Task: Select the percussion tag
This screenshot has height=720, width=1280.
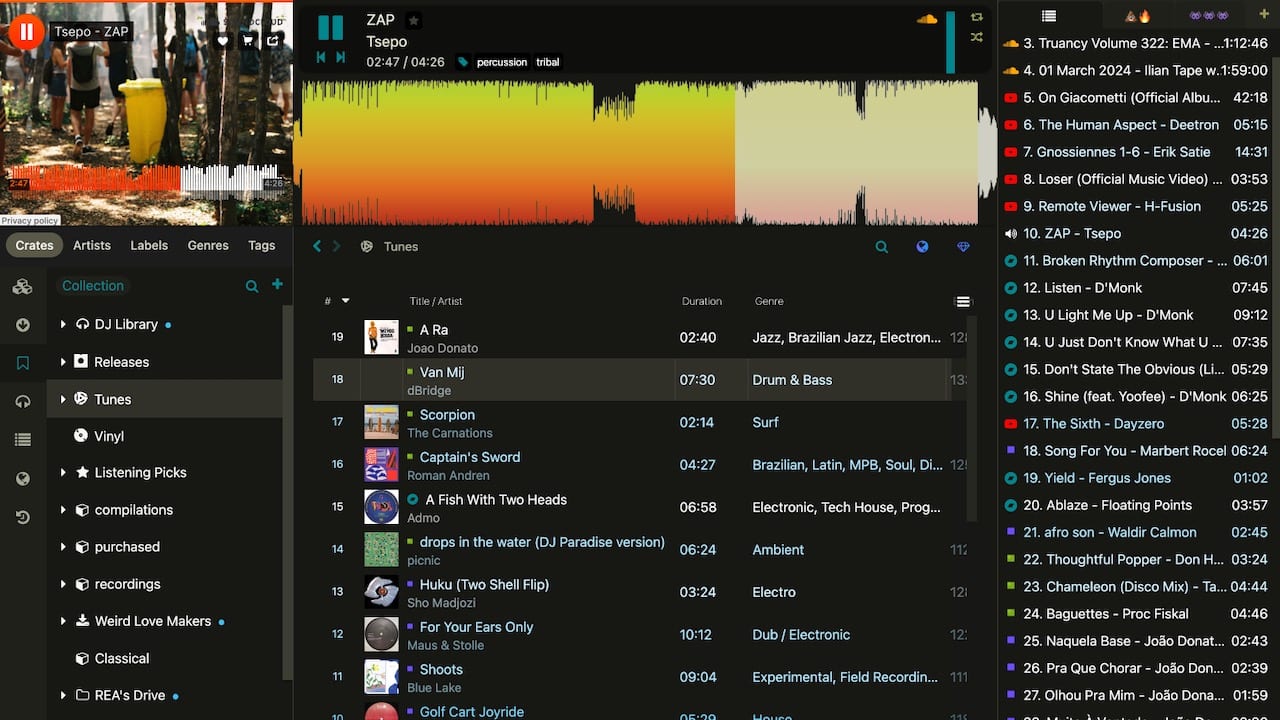Action: [502, 62]
